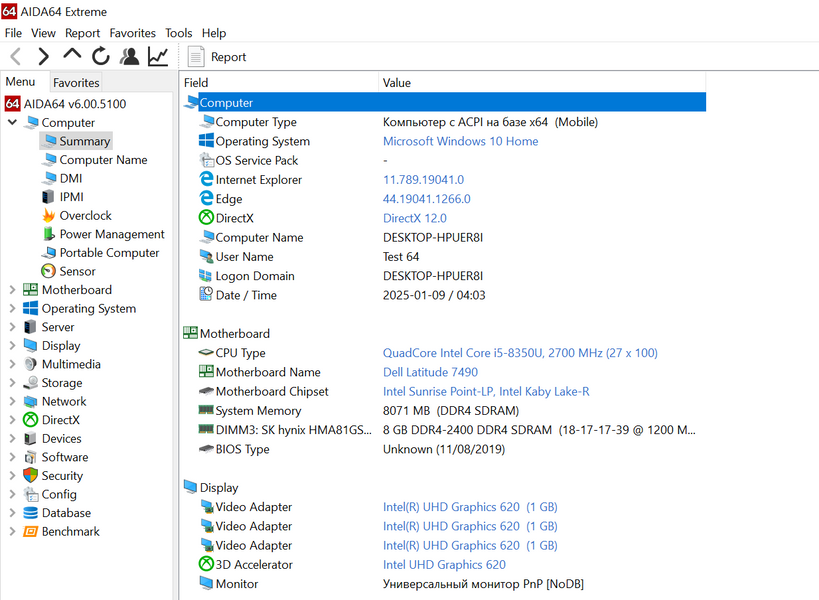Click the Internet Explorer icon in list
Viewport: 819px width, 600px height.
click(x=206, y=179)
